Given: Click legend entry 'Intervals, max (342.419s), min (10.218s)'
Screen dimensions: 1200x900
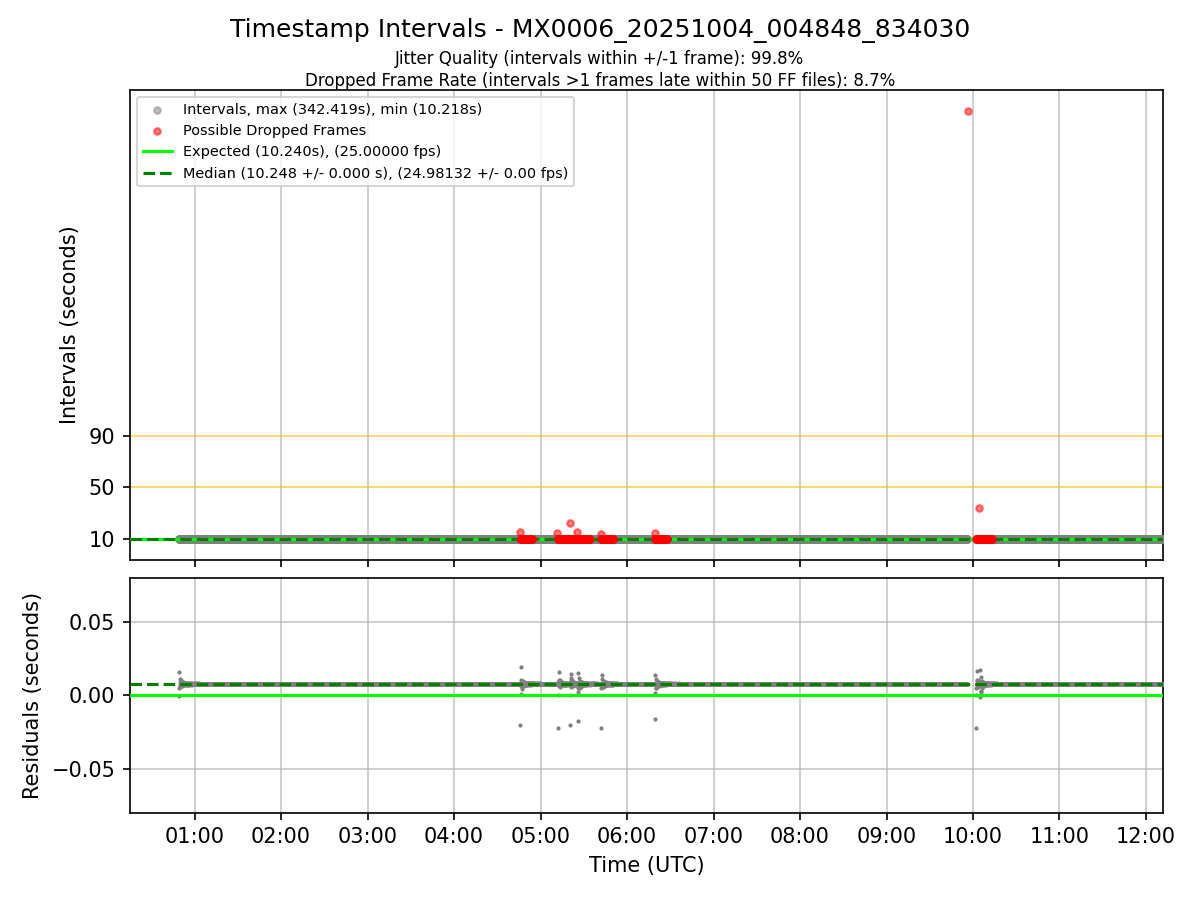Looking at the screenshot, I should point(332,109).
